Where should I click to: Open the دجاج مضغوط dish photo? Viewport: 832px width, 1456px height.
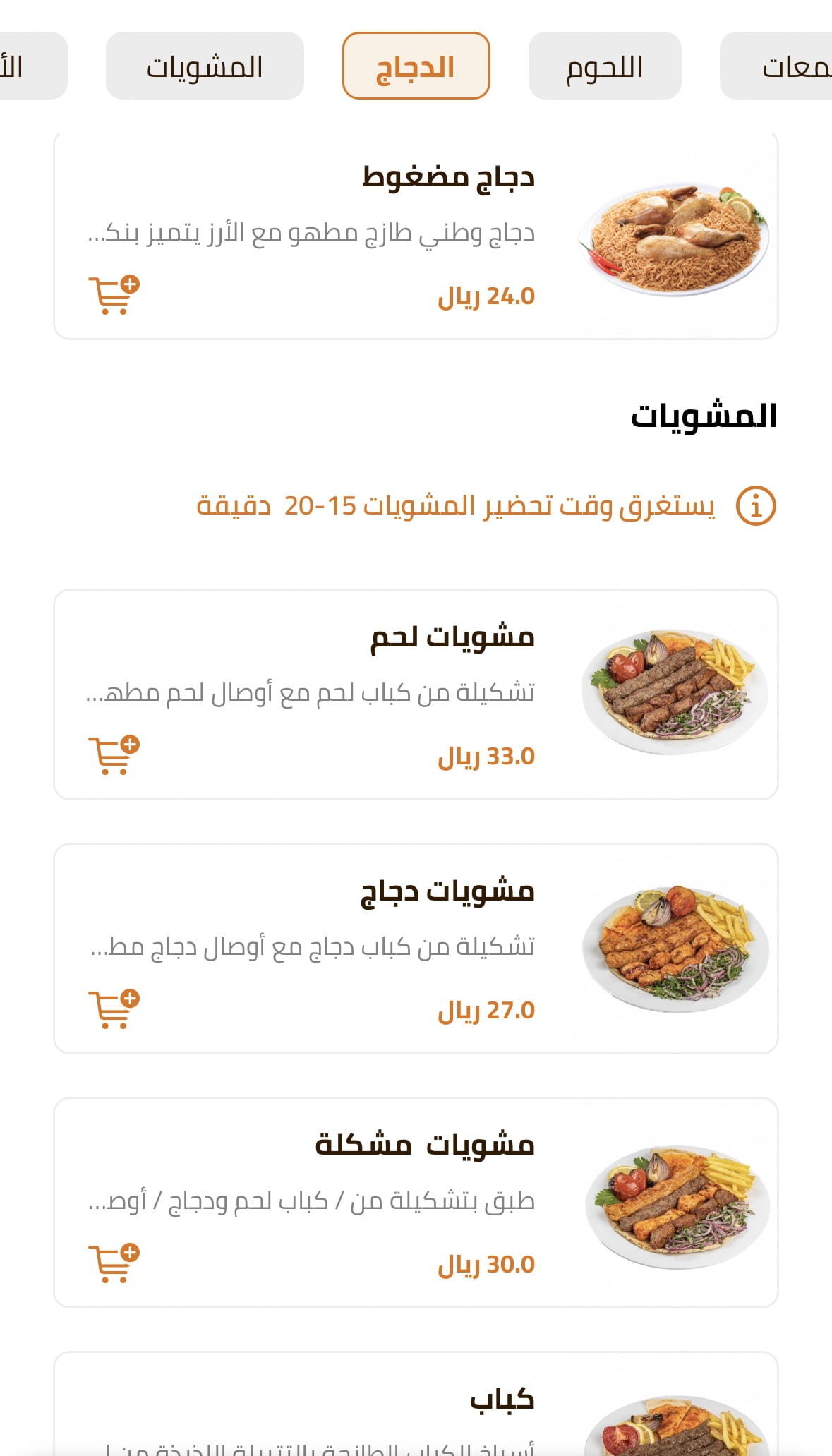point(674,236)
